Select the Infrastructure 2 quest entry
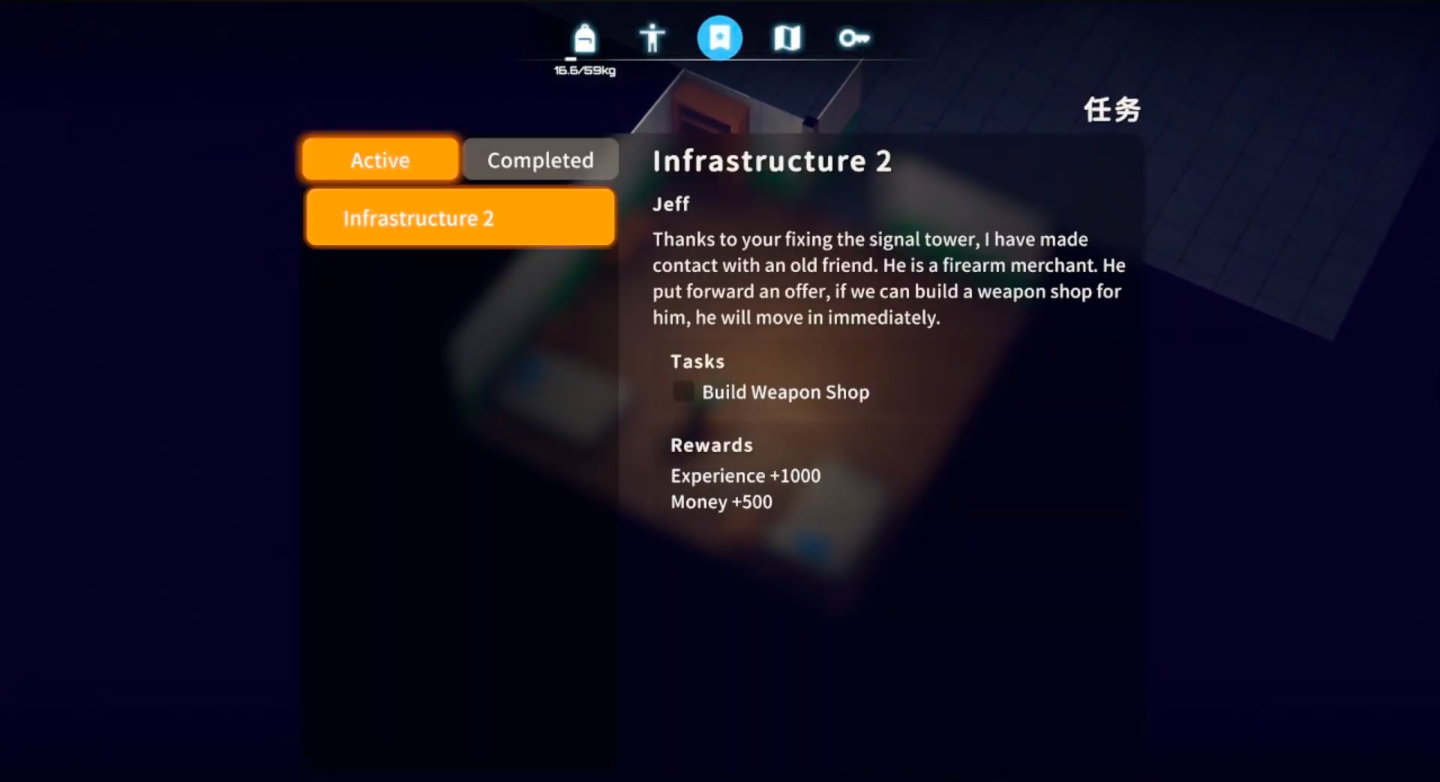 459,217
